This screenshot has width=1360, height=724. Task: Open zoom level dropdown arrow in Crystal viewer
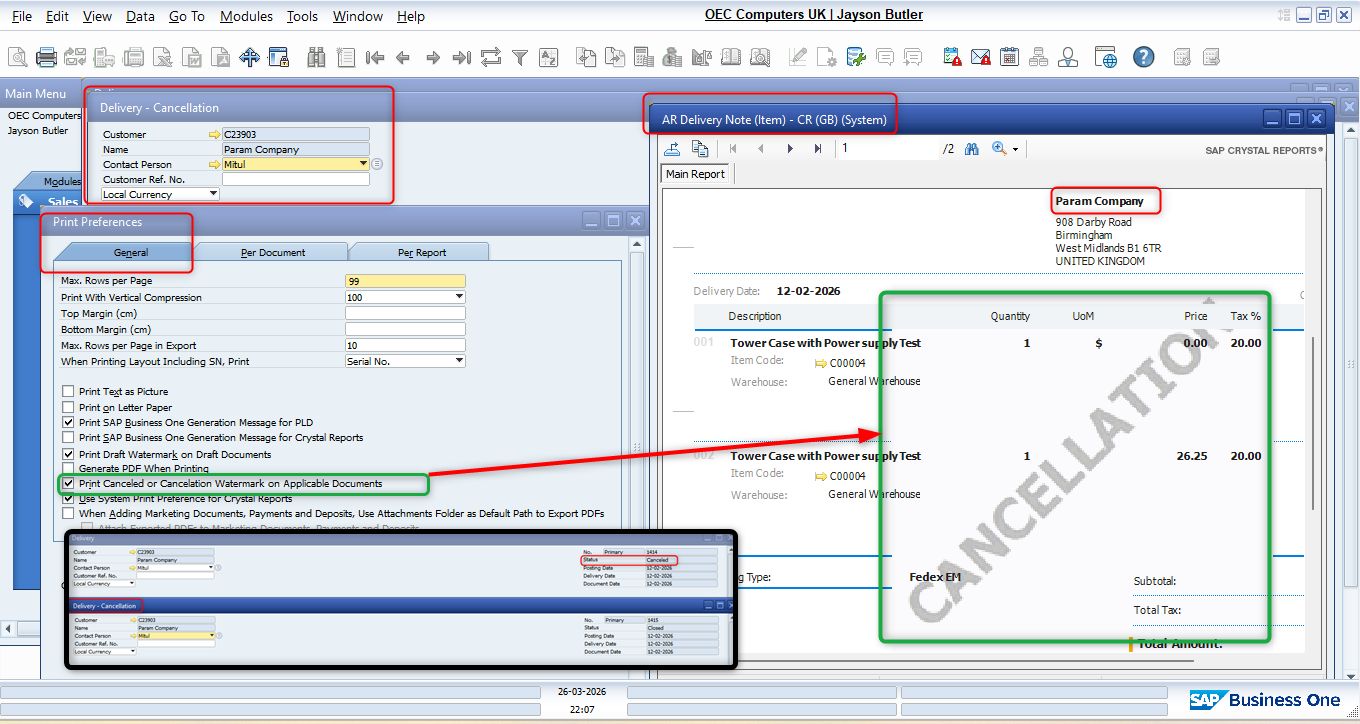click(1015, 149)
